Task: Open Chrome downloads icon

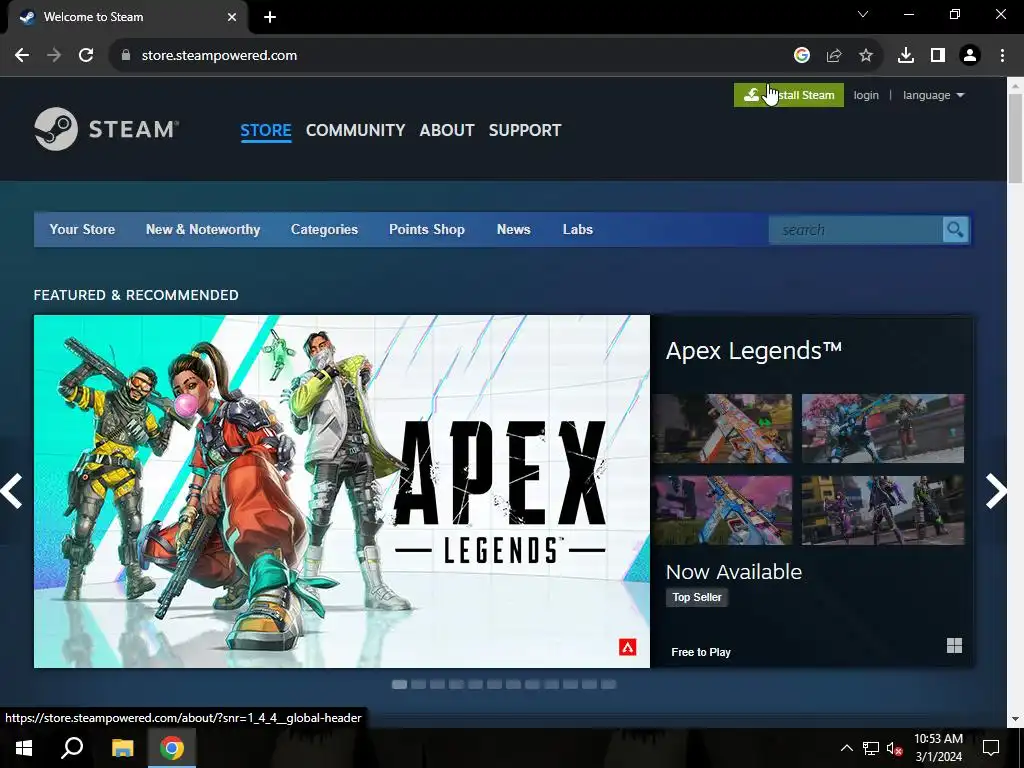Action: click(906, 56)
